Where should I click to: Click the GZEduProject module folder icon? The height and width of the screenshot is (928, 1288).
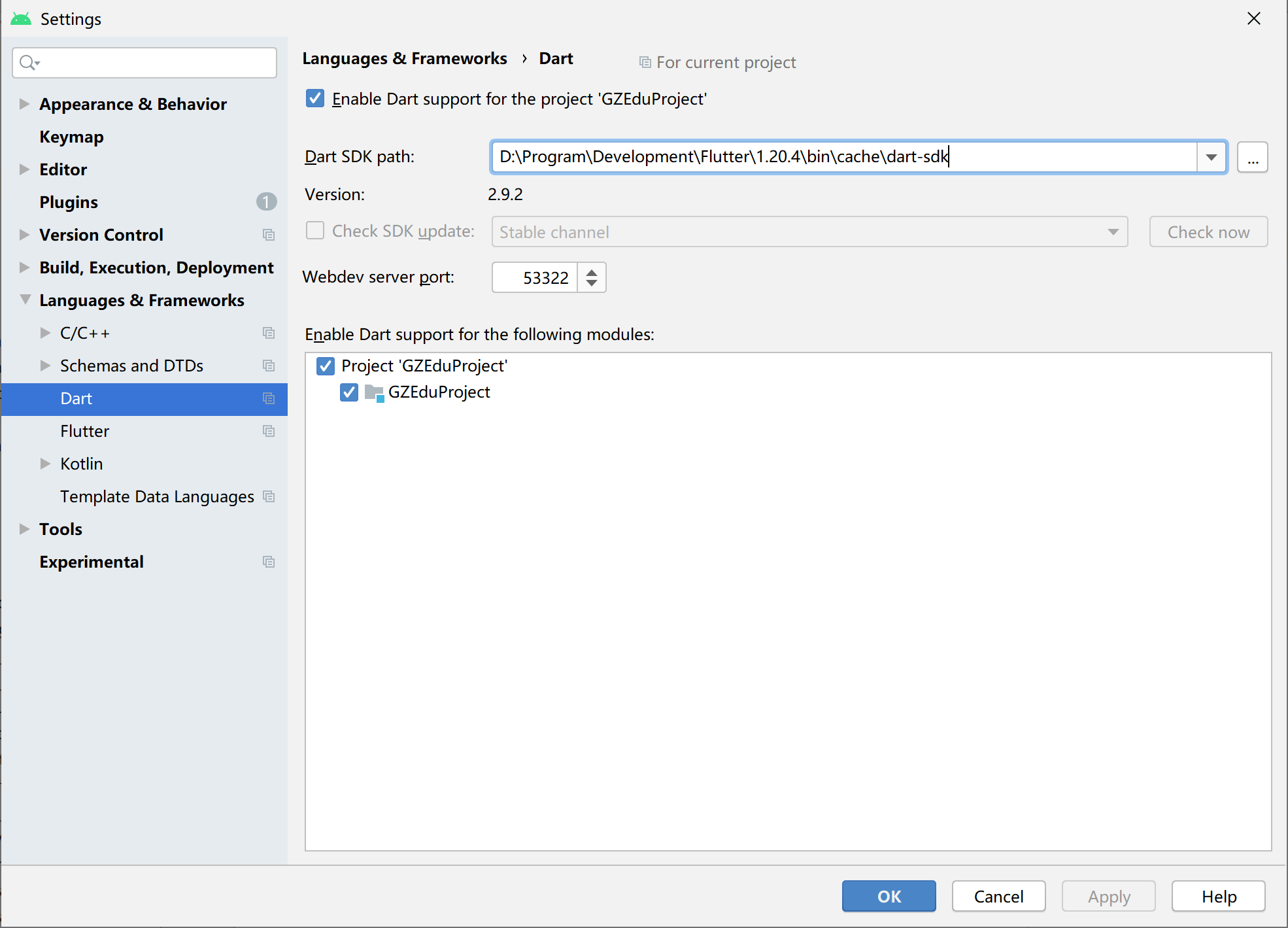click(375, 392)
